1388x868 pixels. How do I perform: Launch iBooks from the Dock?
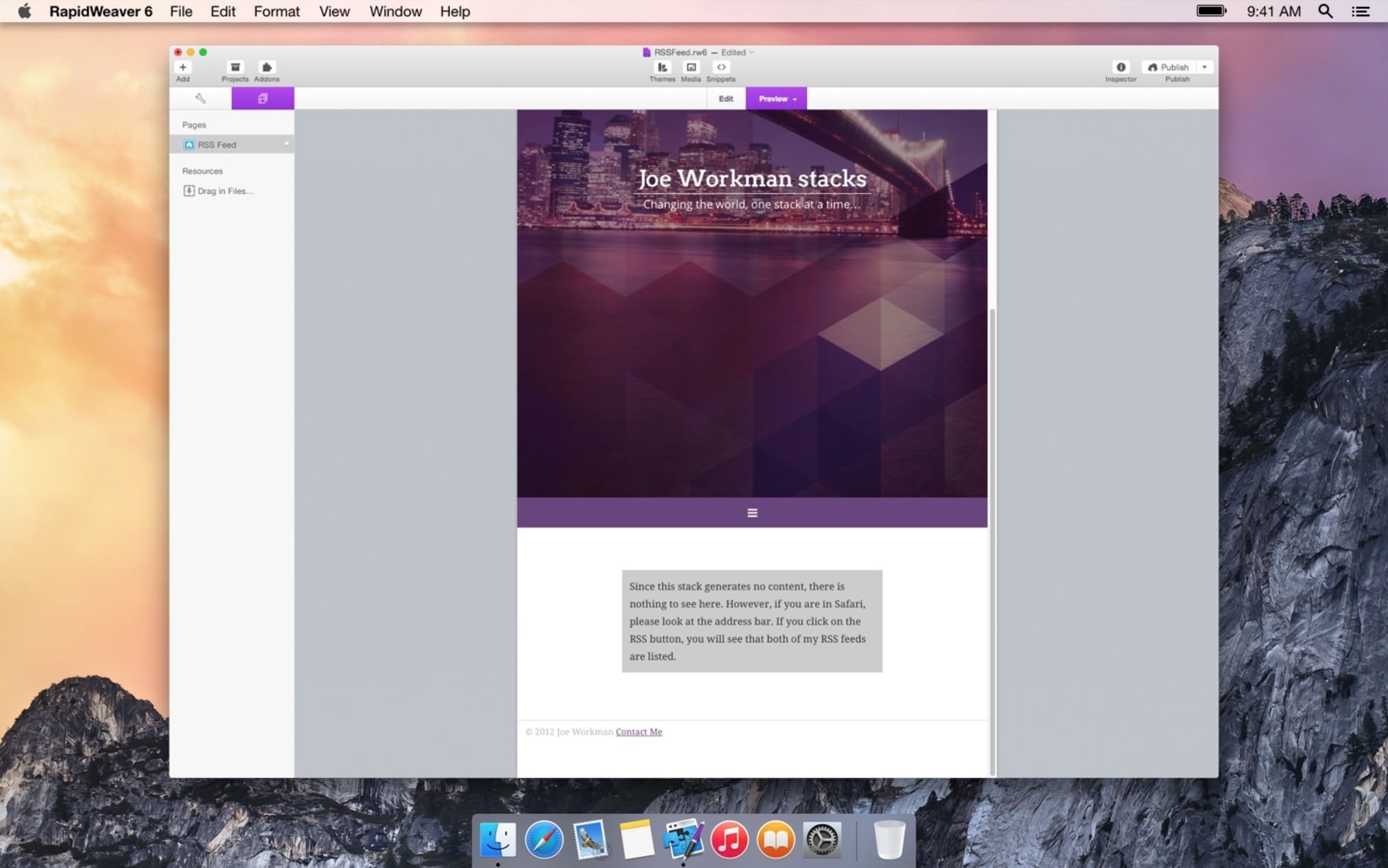coord(775,840)
